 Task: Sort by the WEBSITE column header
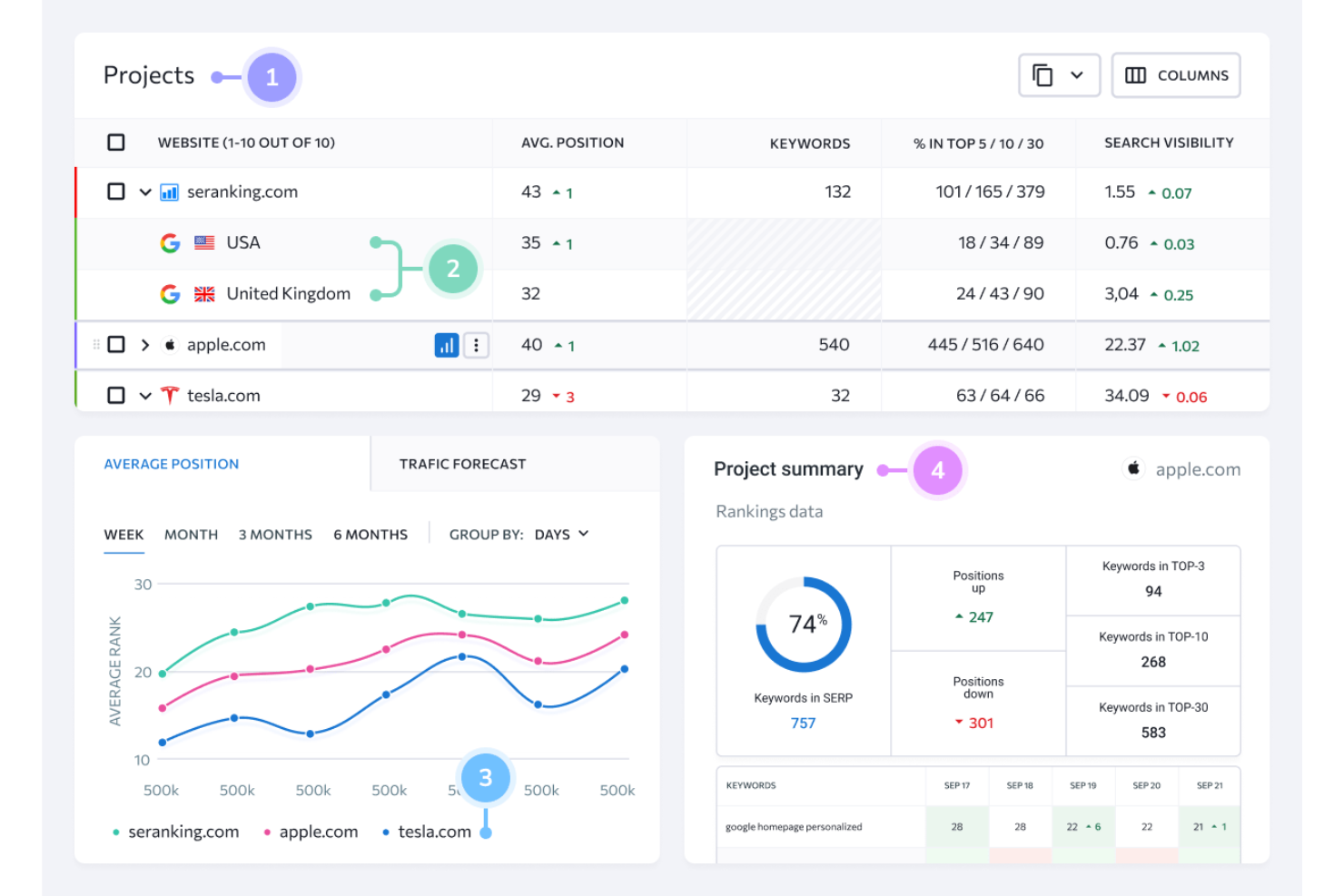[246, 143]
